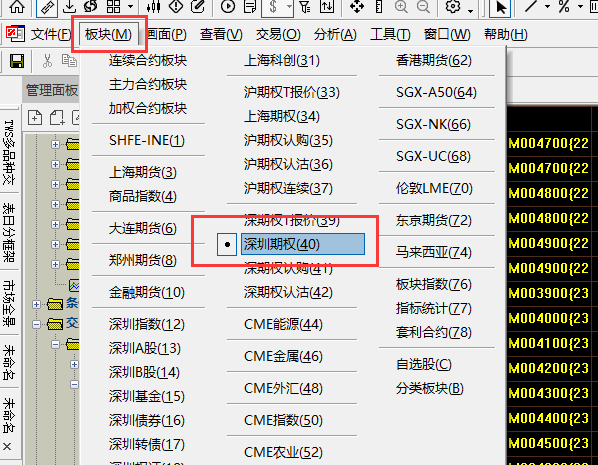This screenshot has height=465, width=598.
Task: Open the 查看(V) menu
Action: point(221,34)
